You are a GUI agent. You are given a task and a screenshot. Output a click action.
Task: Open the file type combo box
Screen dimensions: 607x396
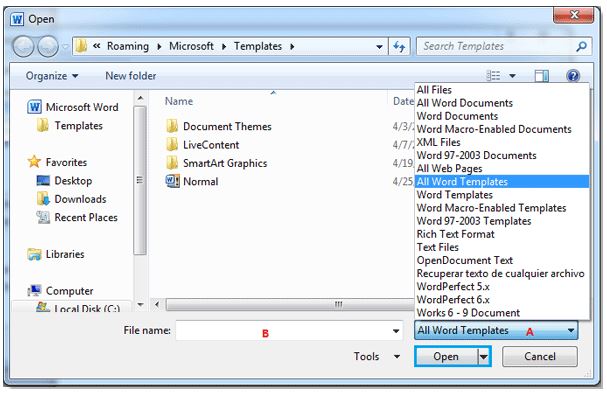click(x=496, y=331)
